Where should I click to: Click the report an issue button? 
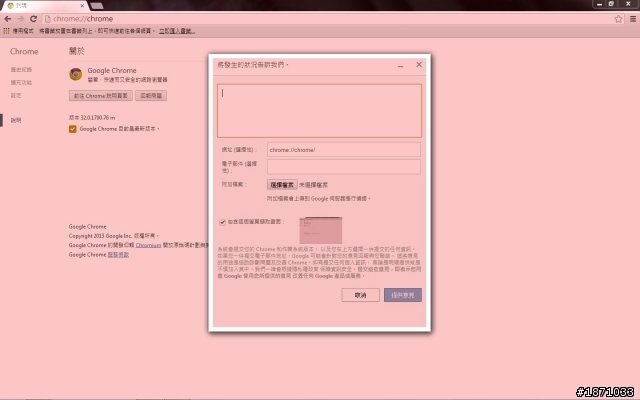[151, 96]
